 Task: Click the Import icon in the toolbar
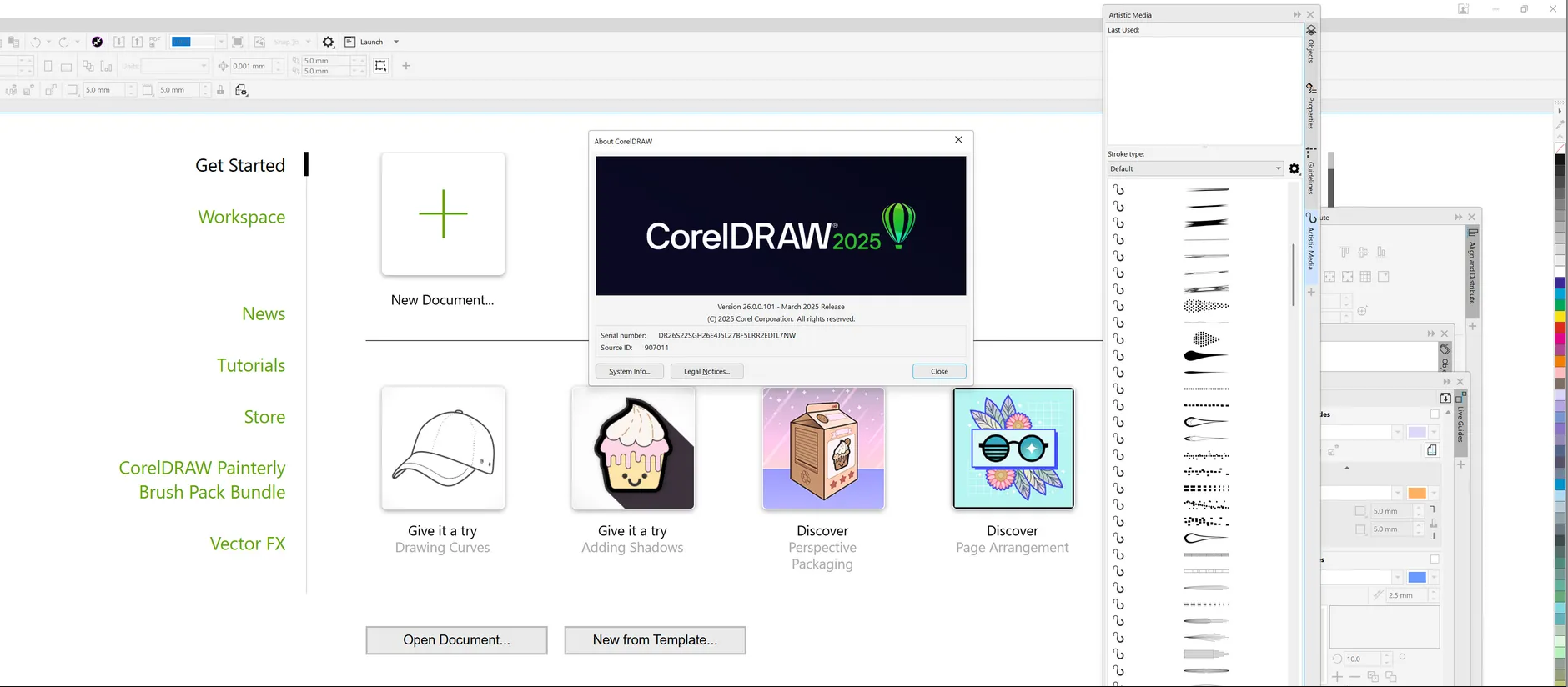pos(118,42)
